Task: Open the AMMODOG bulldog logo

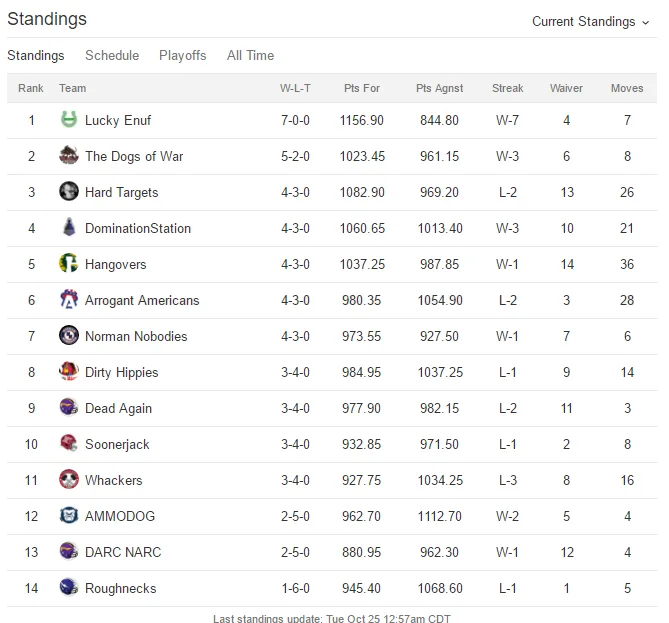Action: pyautogui.click(x=69, y=515)
